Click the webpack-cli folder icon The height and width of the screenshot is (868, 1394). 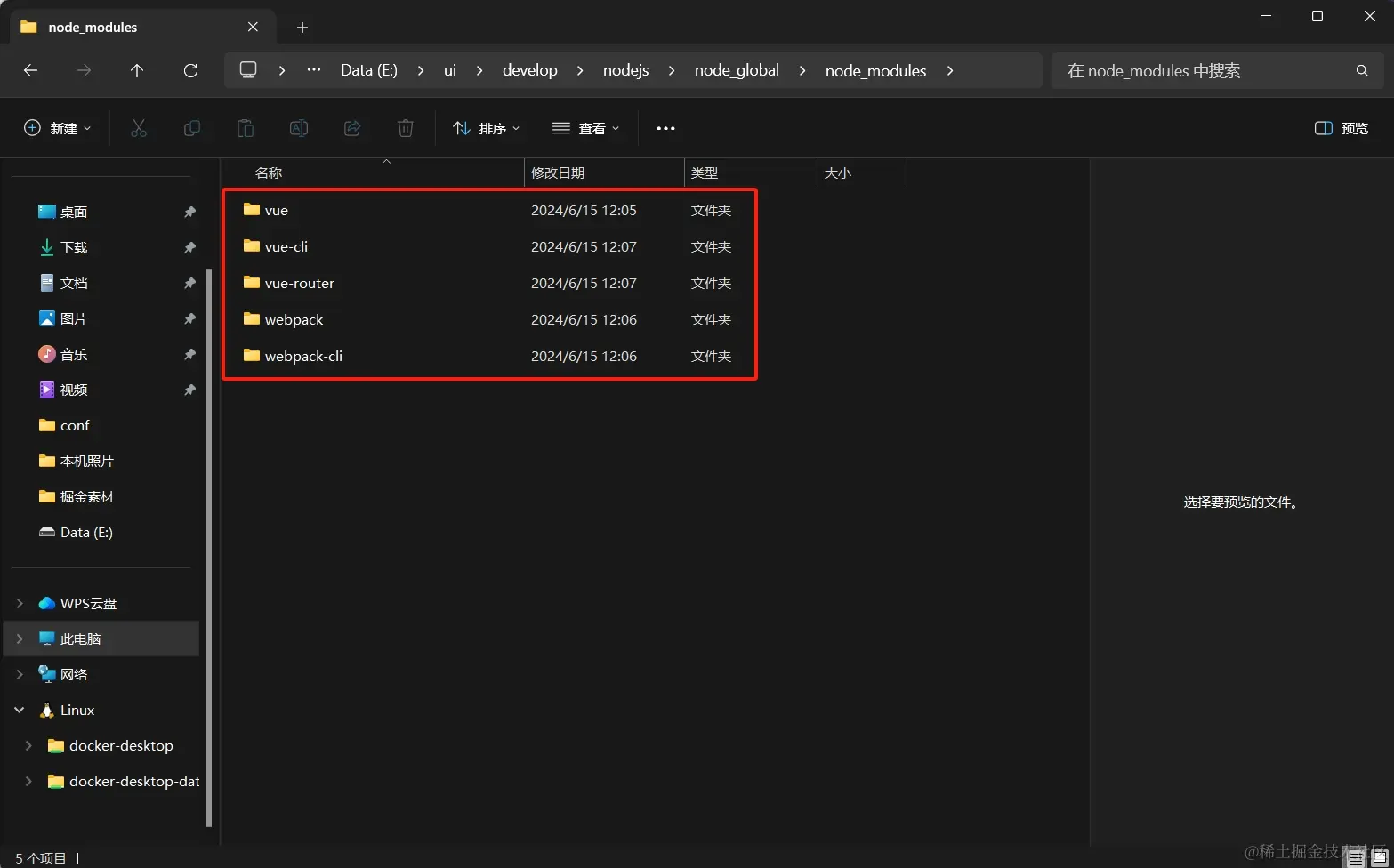coord(251,355)
